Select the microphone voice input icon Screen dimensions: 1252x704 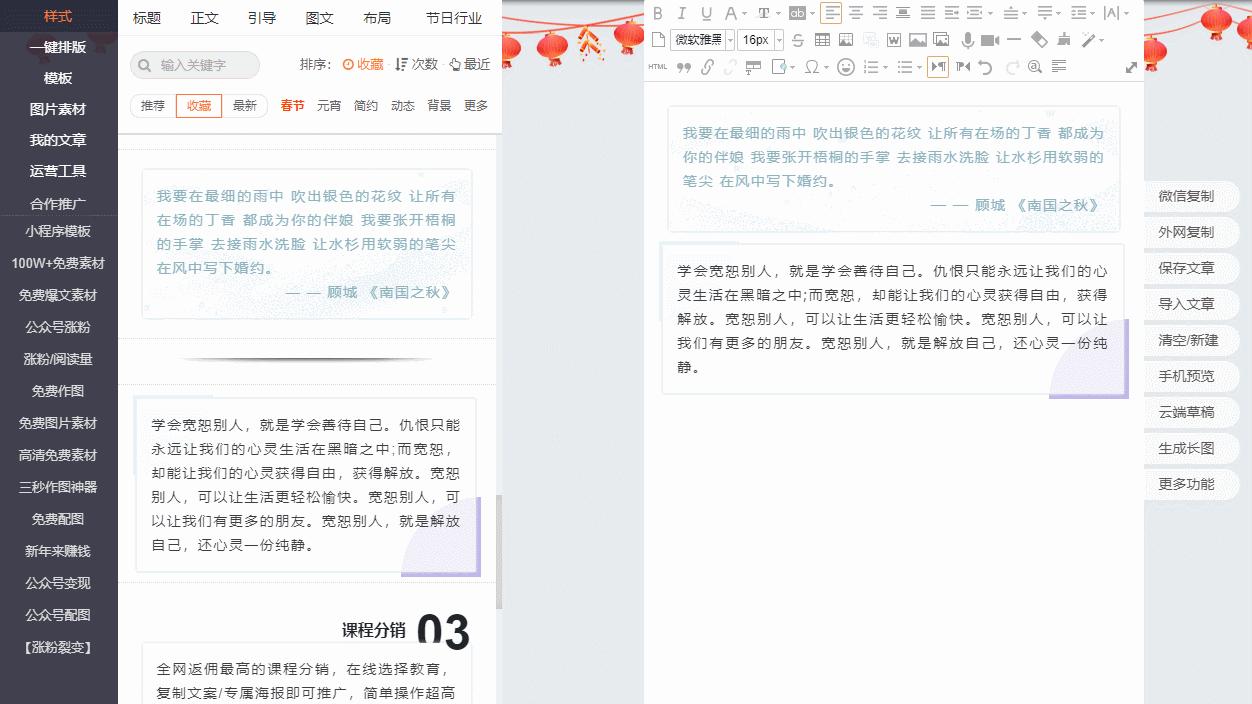pyautogui.click(x=969, y=40)
